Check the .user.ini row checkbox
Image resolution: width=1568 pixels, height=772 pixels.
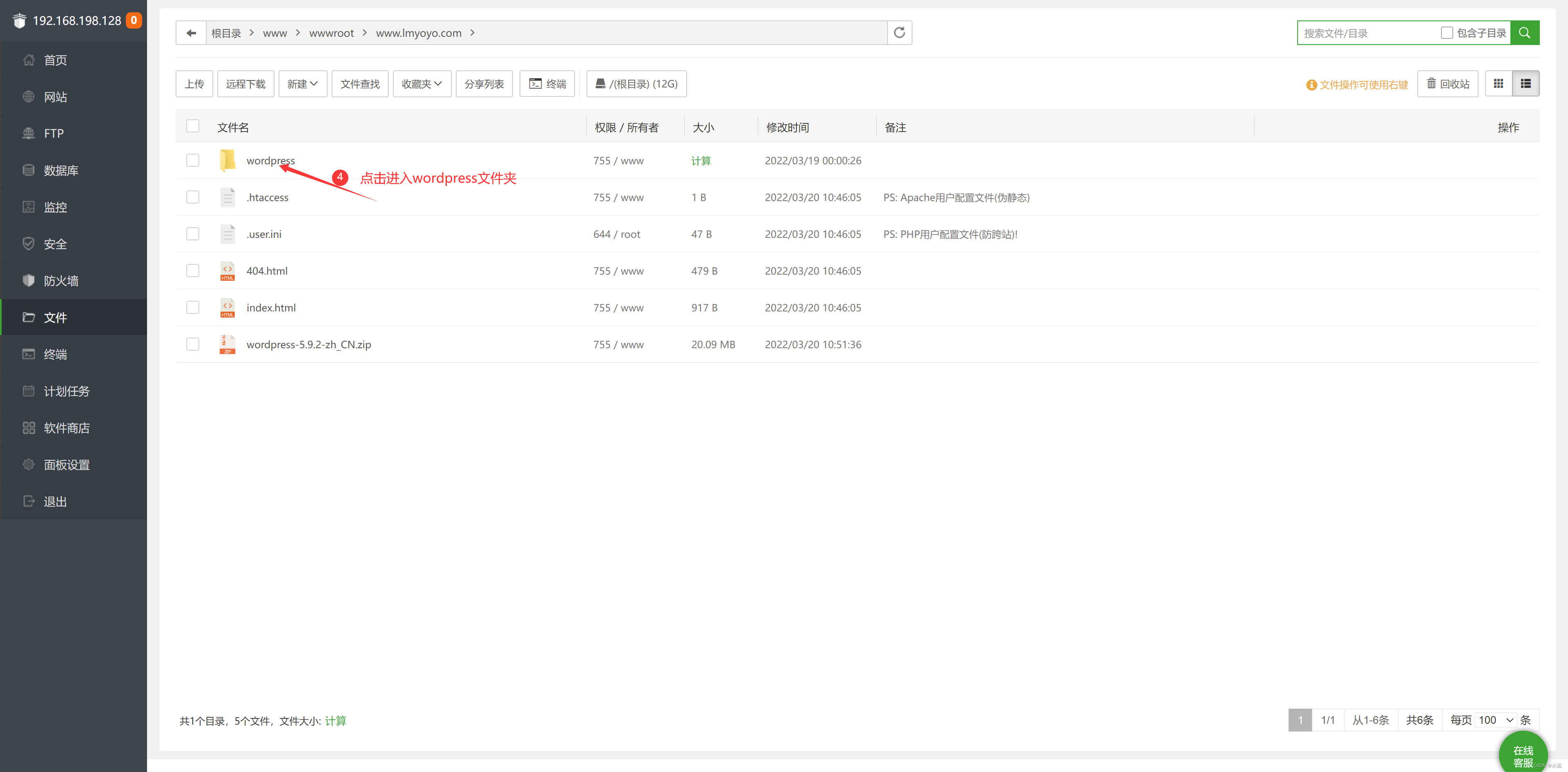pos(193,234)
